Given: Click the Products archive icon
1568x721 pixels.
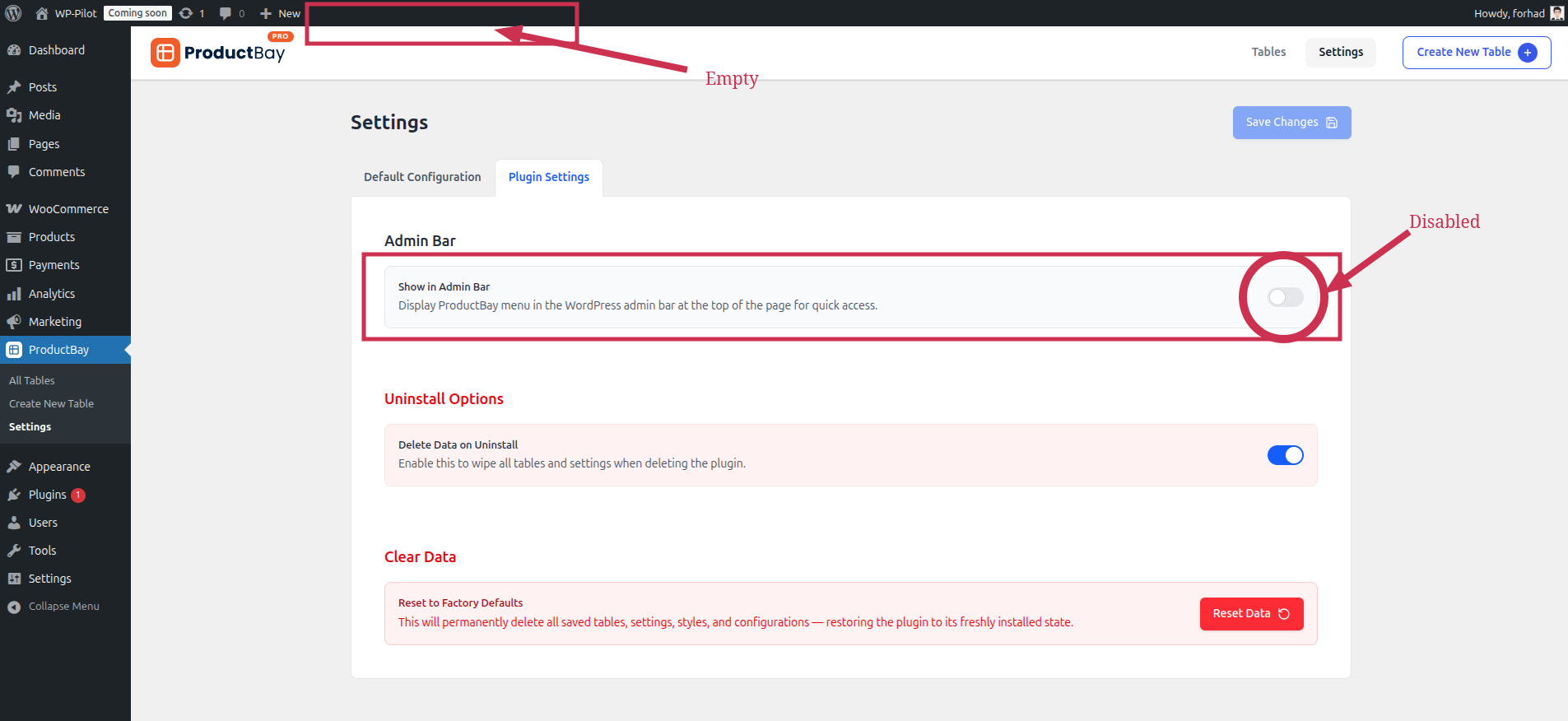Looking at the screenshot, I should tap(14, 237).
